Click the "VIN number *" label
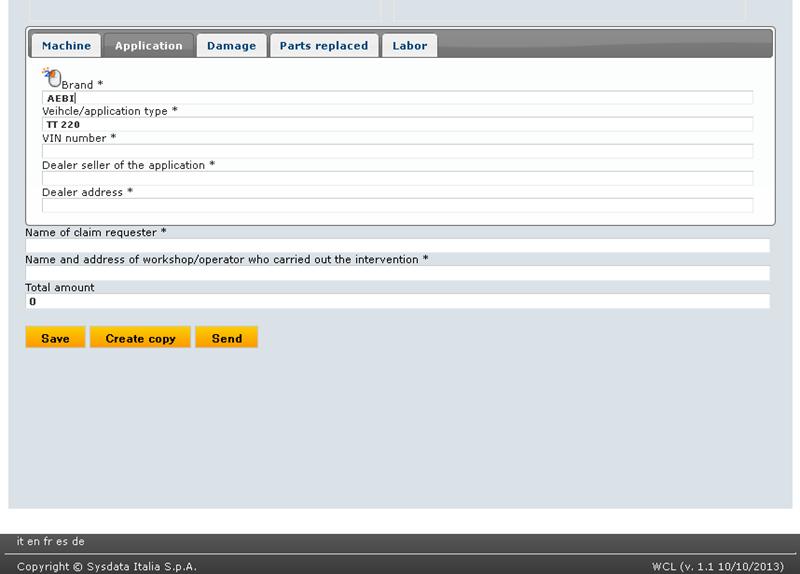This screenshot has height=574, width=800. [x=79, y=138]
